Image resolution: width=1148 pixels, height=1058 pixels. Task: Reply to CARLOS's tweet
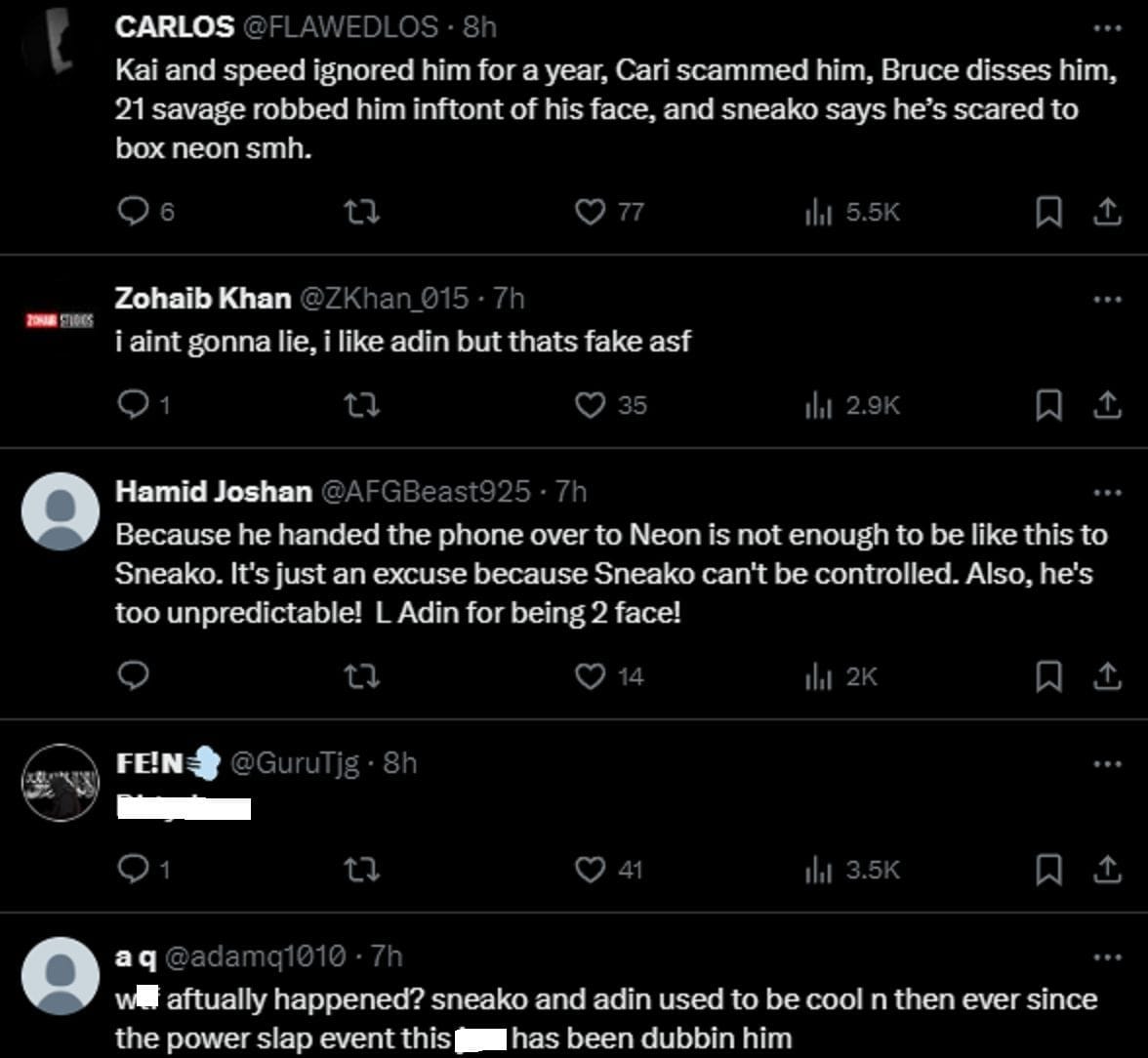[132, 212]
